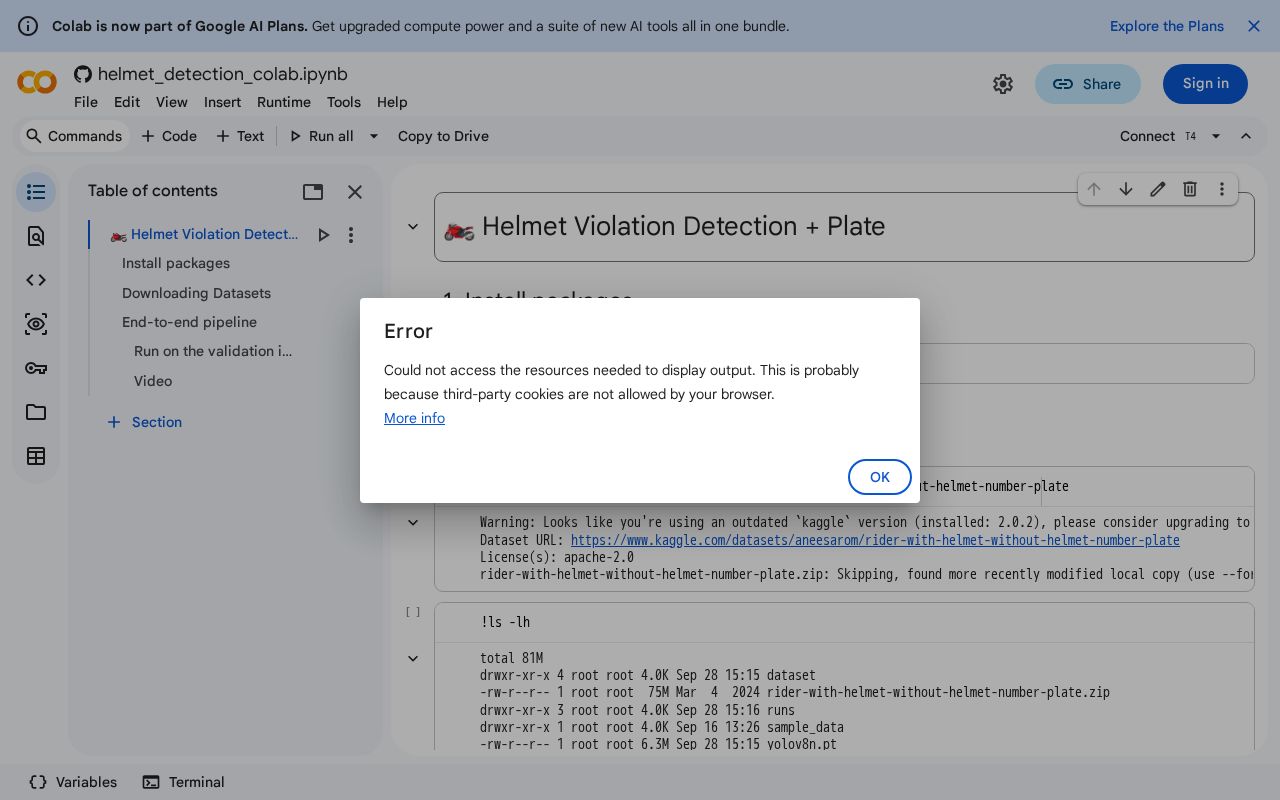Image resolution: width=1280 pixels, height=800 pixels.
Task: Run the Helmet Violation Detect section
Action: (x=323, y=235)
